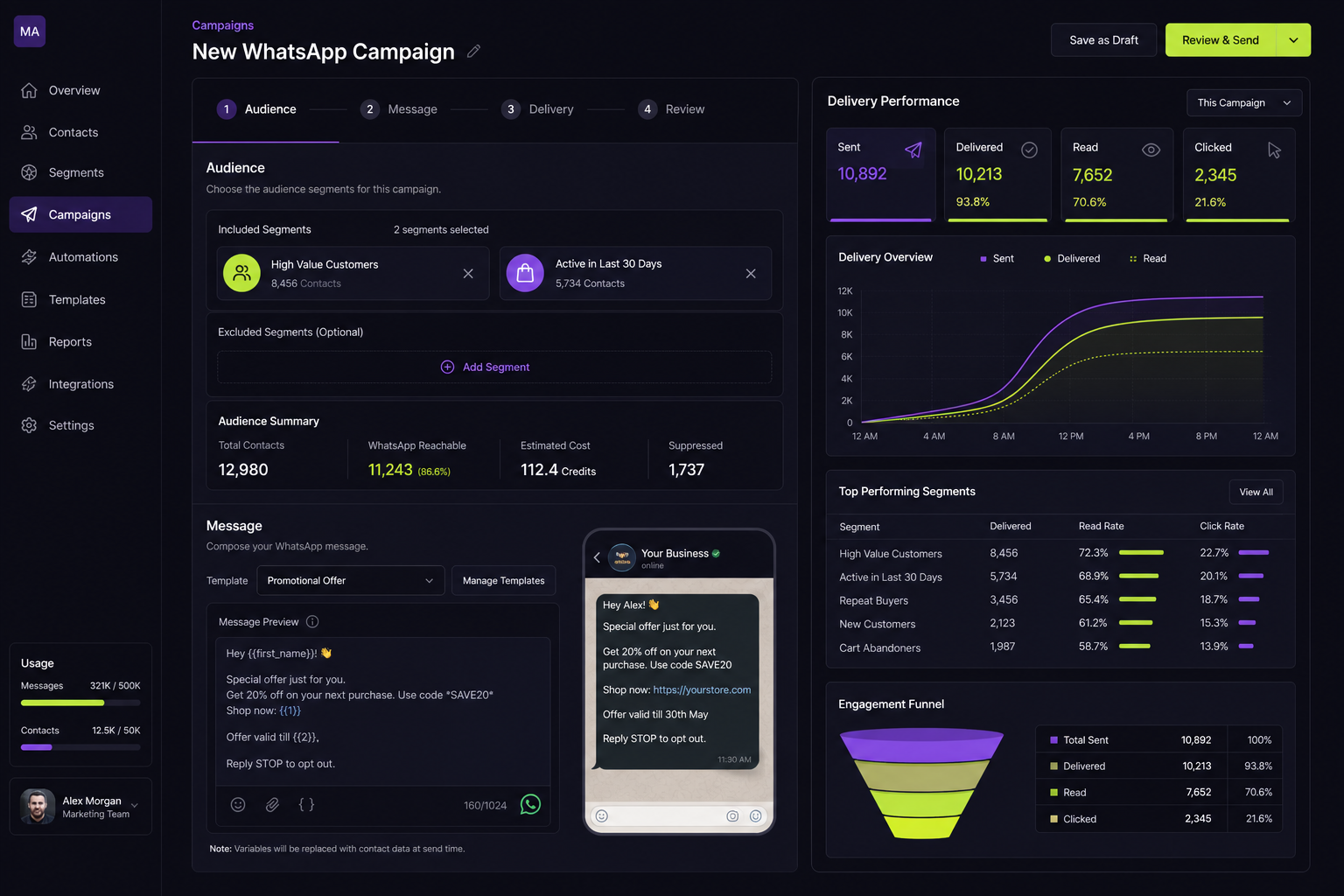
Task: Click Cart Abandoners segment row
Action: (x=1060, y=647)
